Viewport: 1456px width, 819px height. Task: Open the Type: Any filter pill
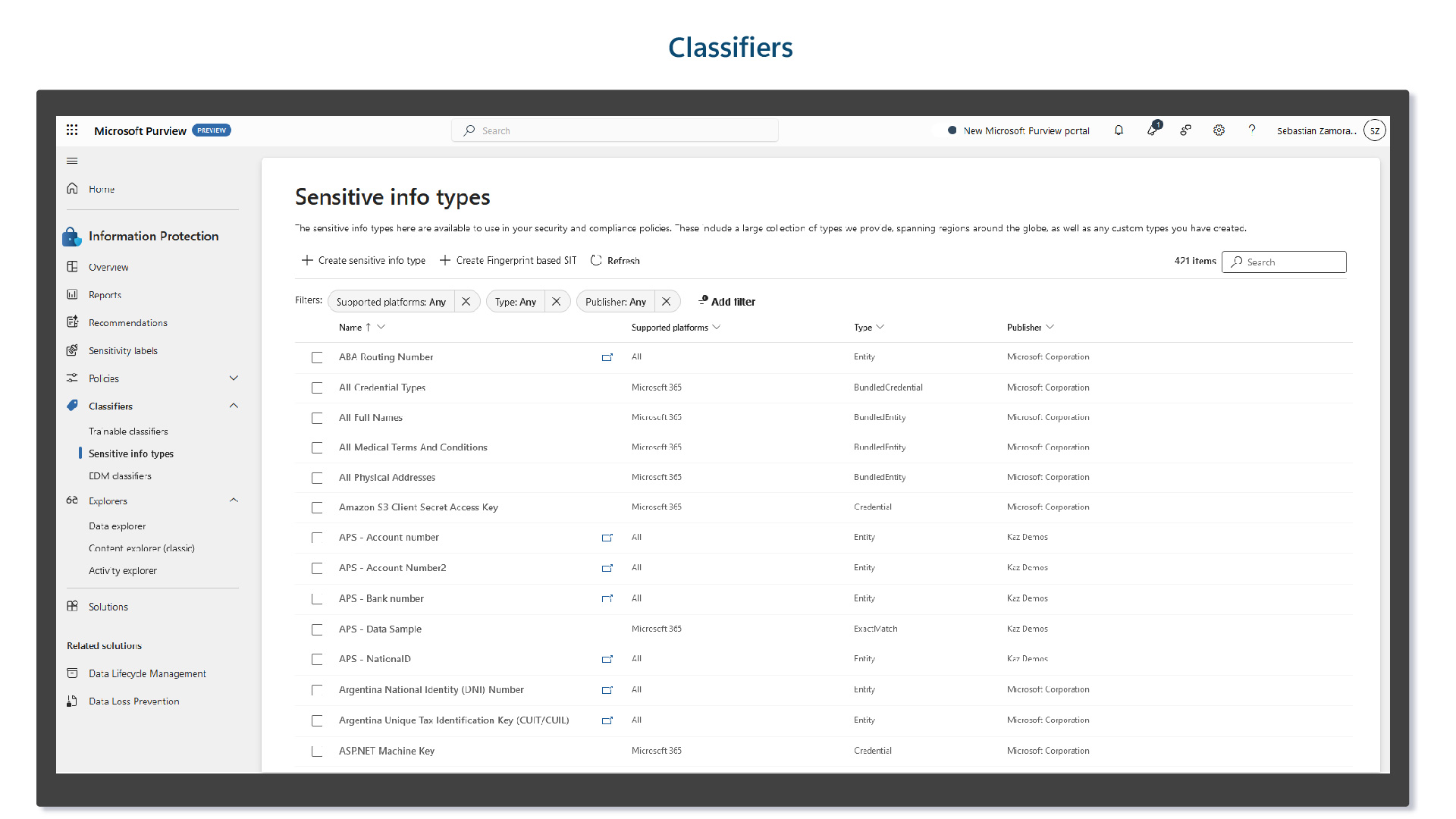[516, 302]
